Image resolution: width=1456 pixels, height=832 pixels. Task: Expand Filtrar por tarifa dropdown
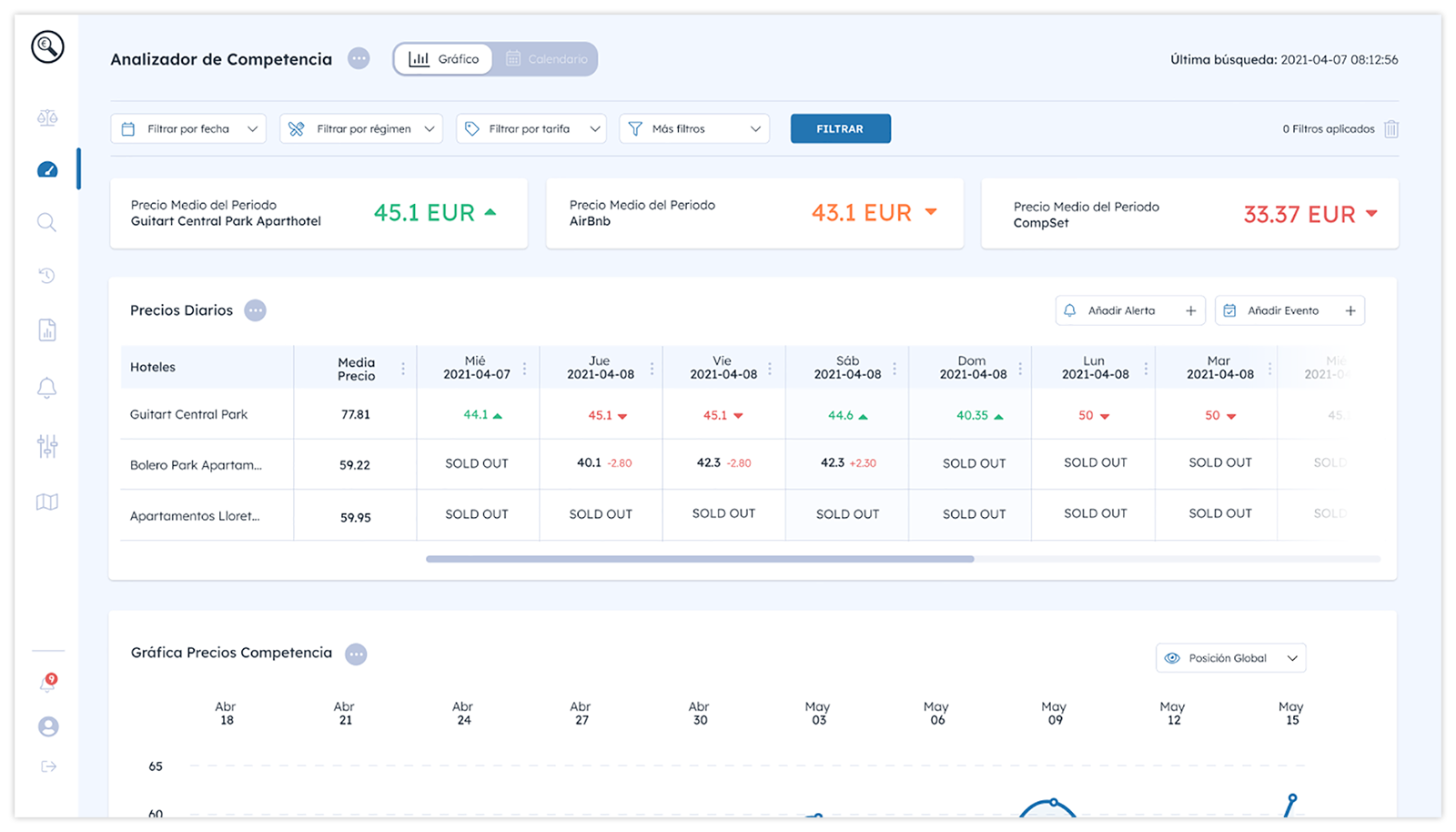(531, 129)
